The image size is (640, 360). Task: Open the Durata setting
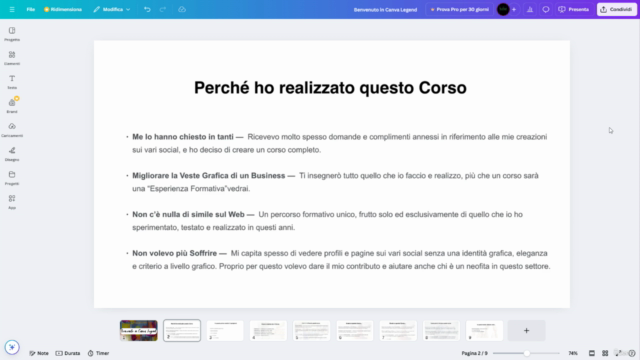coord(68,353)
